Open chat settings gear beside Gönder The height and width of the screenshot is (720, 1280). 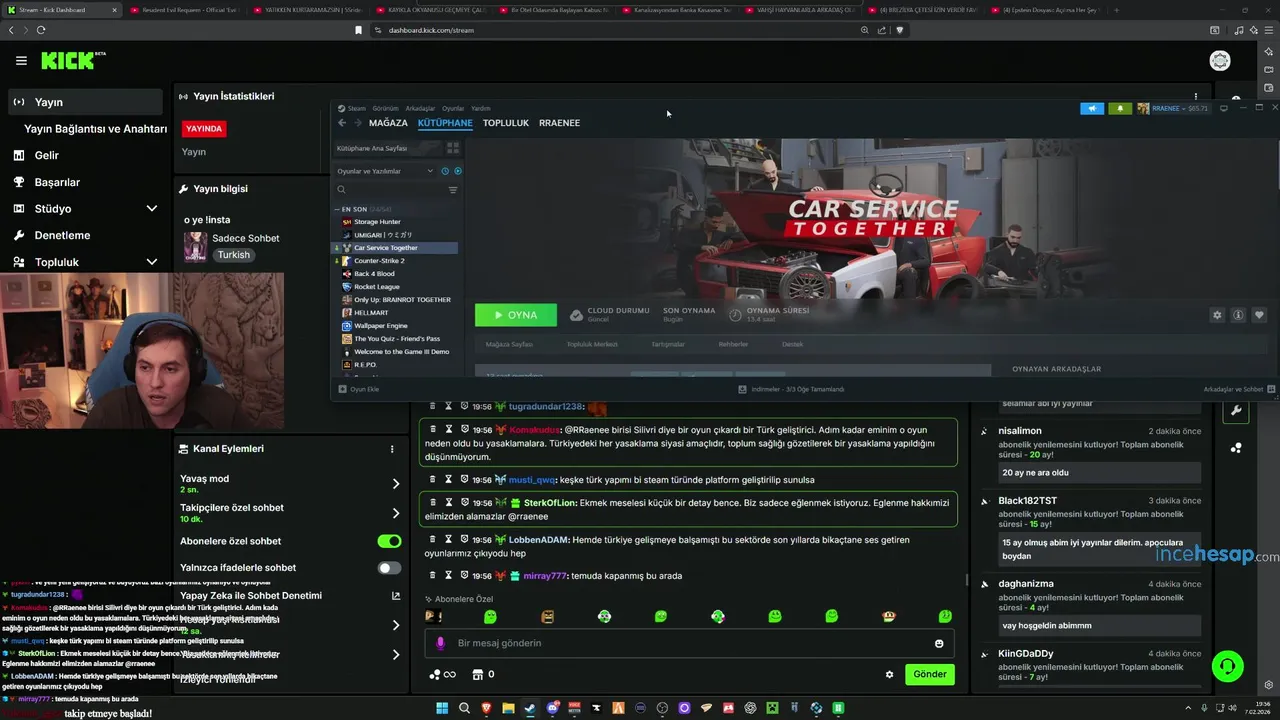pos(889,674)
